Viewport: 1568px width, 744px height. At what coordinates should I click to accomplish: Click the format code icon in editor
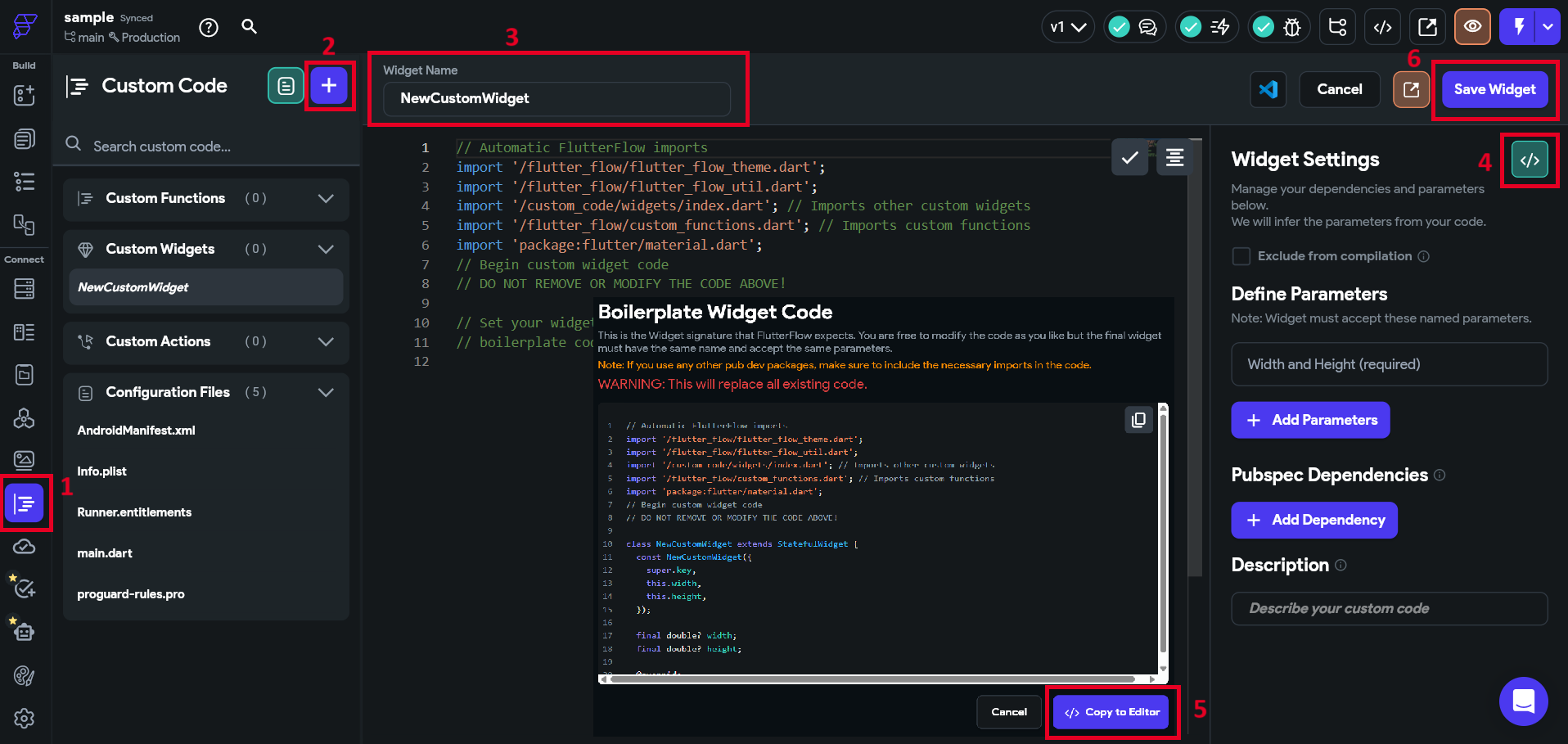click(1174, 157)
